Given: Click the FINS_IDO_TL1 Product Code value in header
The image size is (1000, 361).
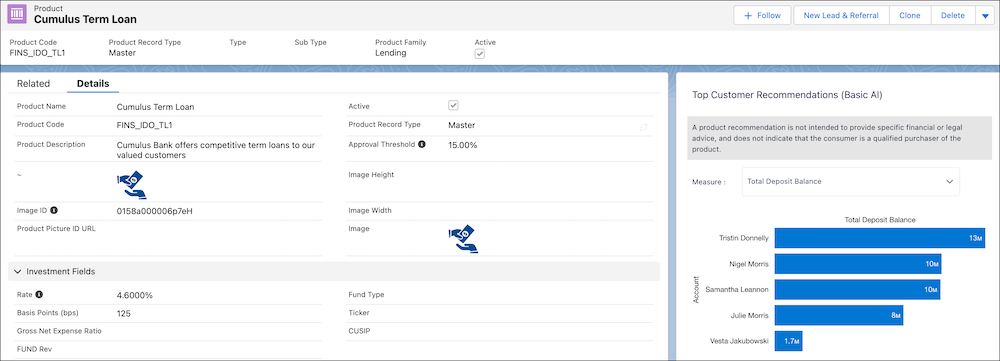Looking at the screenshot, I should [37, 53].
